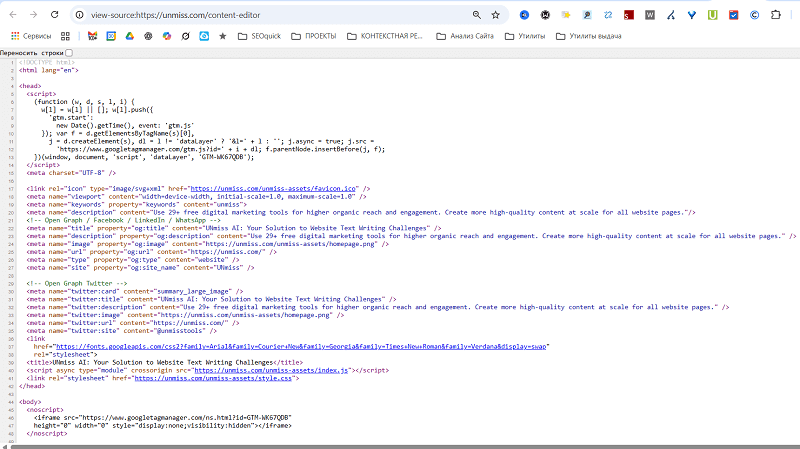The width and height of the screenshot is (800, 449).
Task: Enable the Переносить строки line-wrap checkbox
Action: [x=69, y=53]
